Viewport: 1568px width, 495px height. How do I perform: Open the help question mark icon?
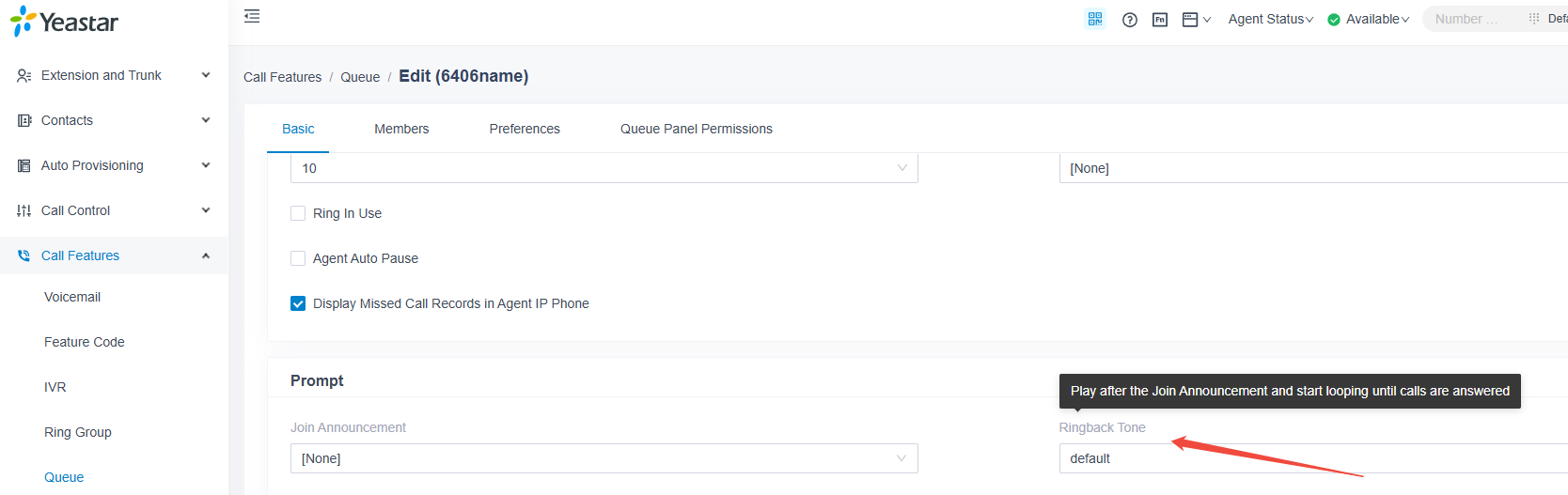1130,20
